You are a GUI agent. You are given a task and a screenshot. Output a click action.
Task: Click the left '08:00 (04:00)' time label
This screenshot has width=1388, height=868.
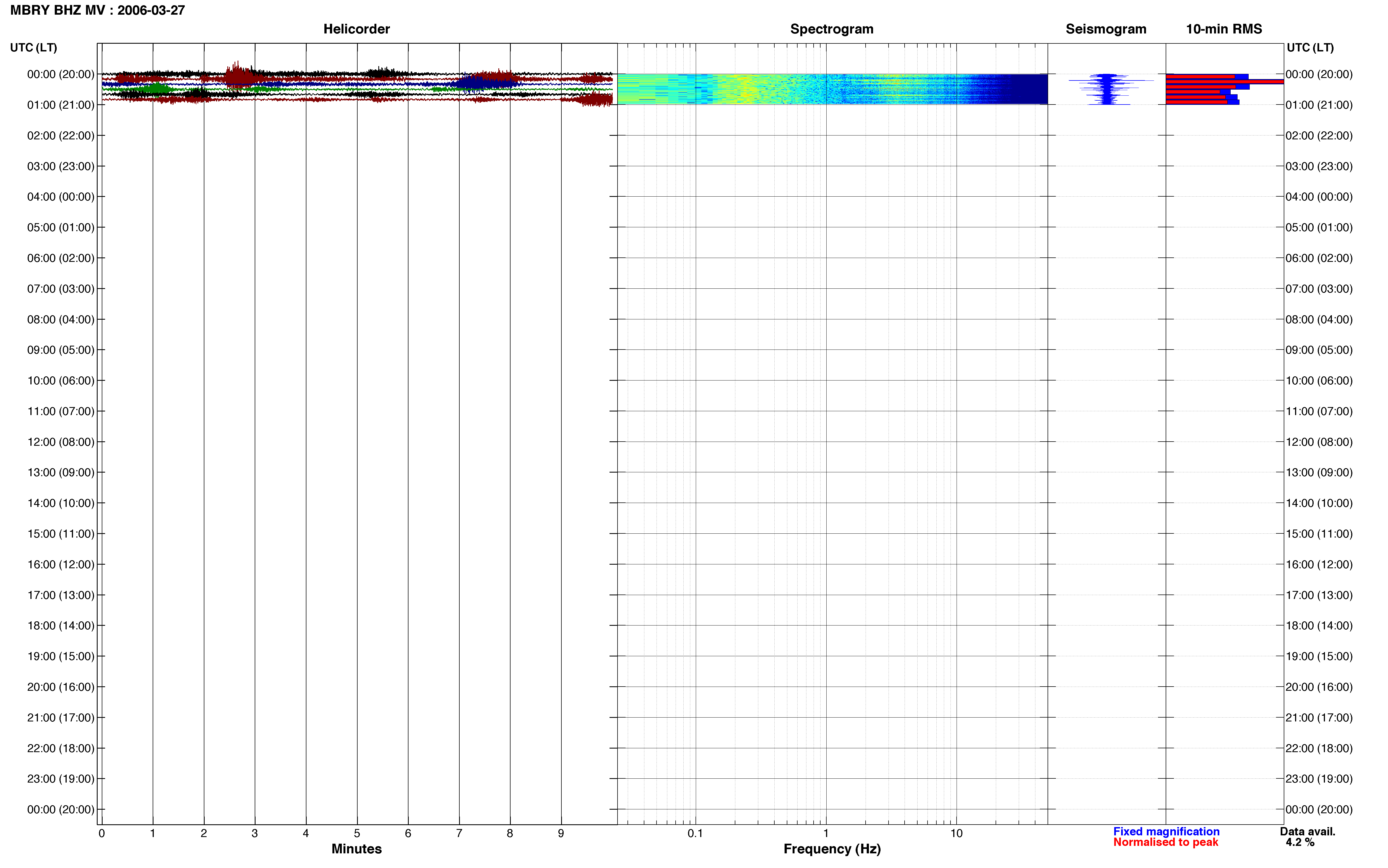tap(61, 320)
